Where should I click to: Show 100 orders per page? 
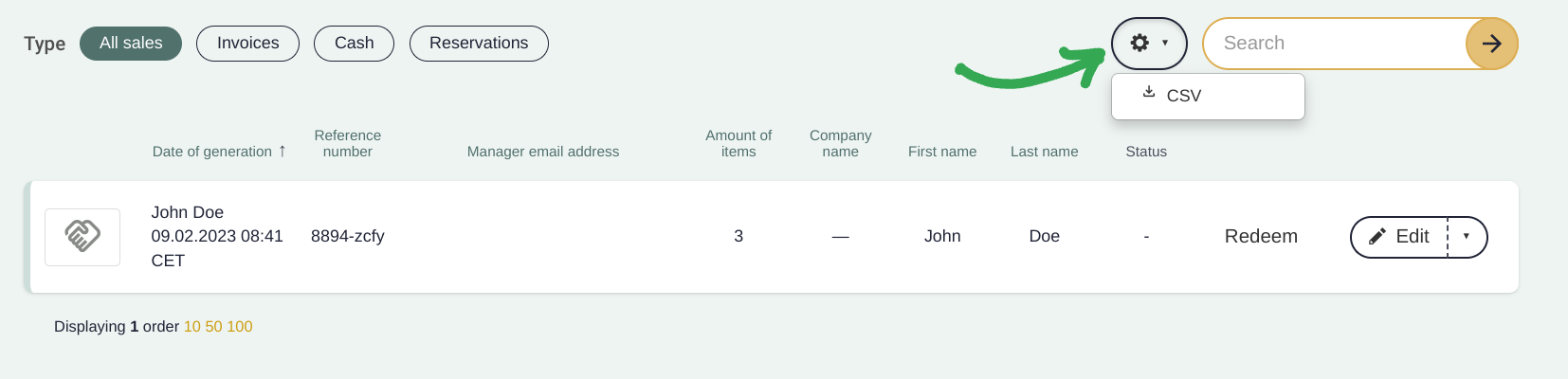point(240,326)
